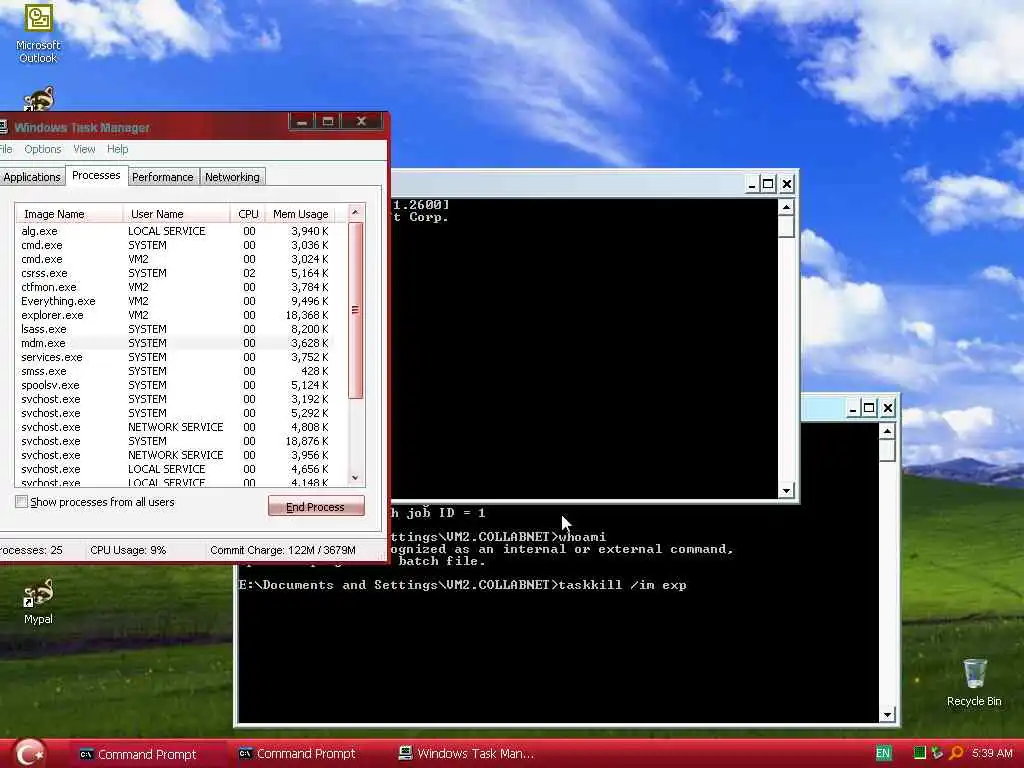1024x768 pixels.
Task: Select the Processes tab
Action: coord(96,175)
